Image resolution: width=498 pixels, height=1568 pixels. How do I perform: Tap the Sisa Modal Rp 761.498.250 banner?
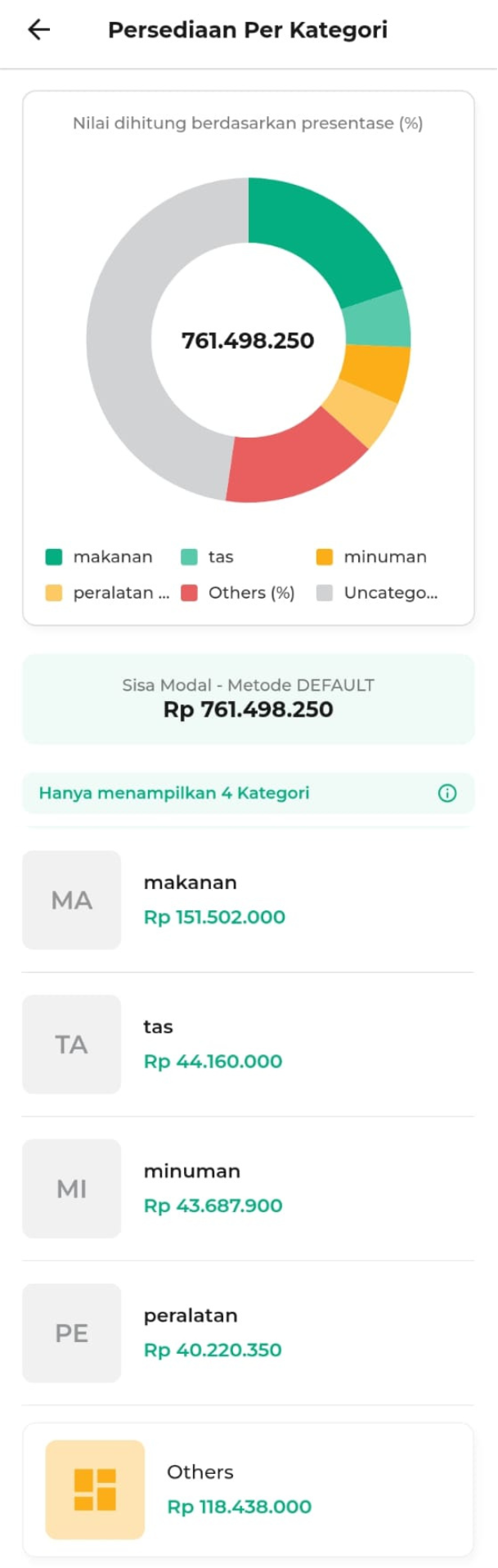point(248,699)
